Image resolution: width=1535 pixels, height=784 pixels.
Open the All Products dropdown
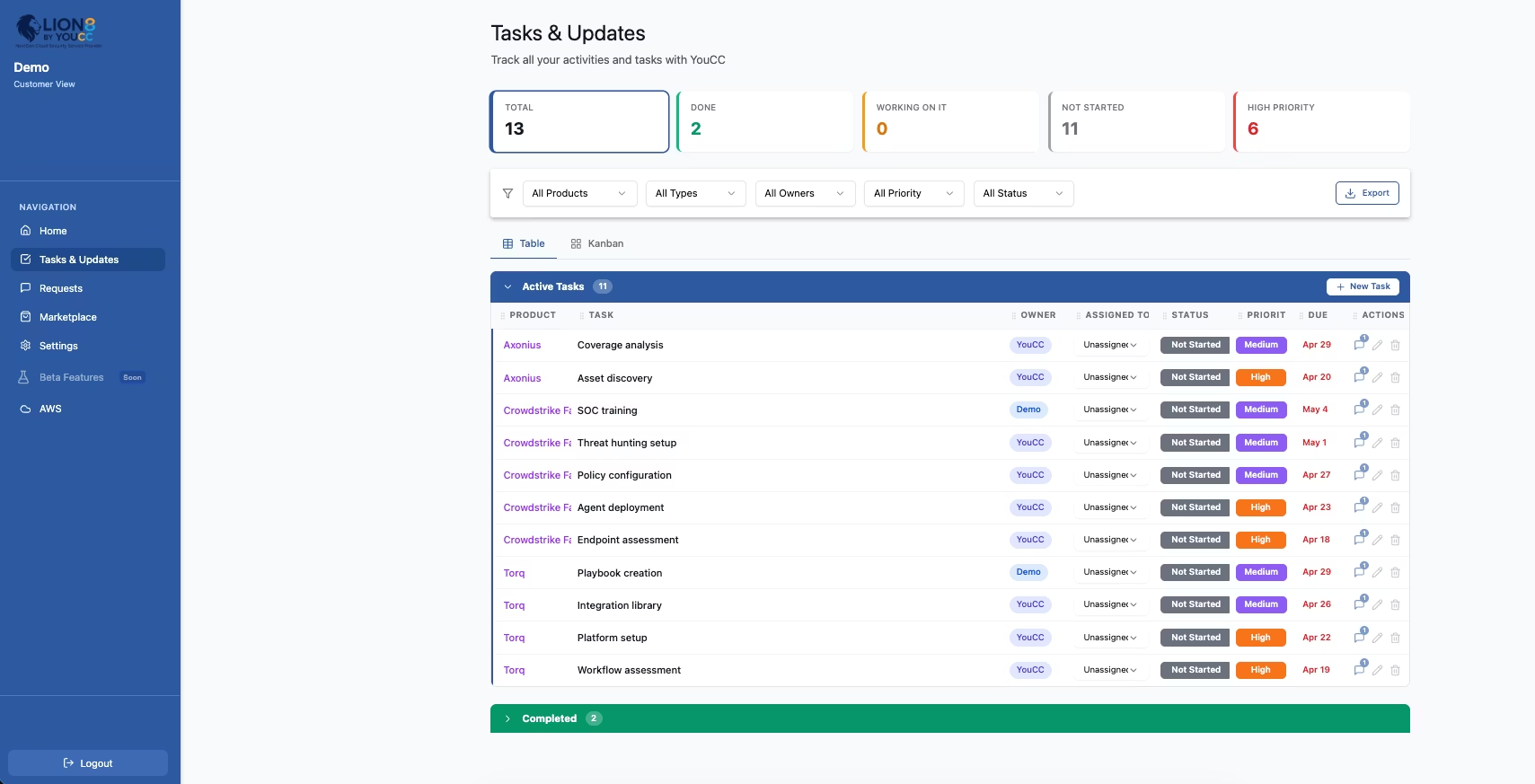(579, 193)
